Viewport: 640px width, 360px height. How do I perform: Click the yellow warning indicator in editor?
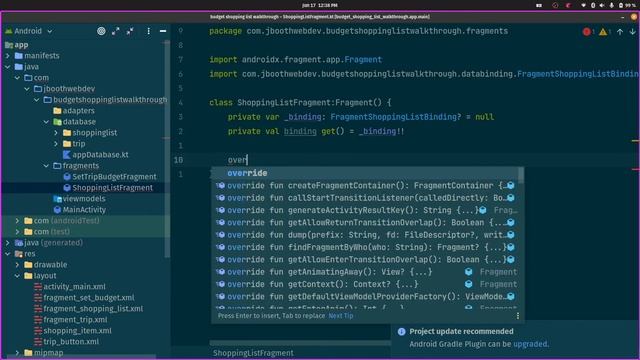pos(603,32)
